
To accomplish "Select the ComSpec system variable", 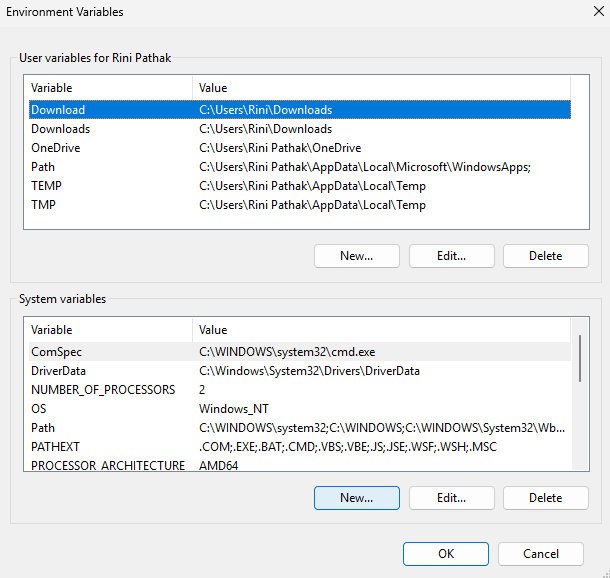I will [x=56, y=352].
